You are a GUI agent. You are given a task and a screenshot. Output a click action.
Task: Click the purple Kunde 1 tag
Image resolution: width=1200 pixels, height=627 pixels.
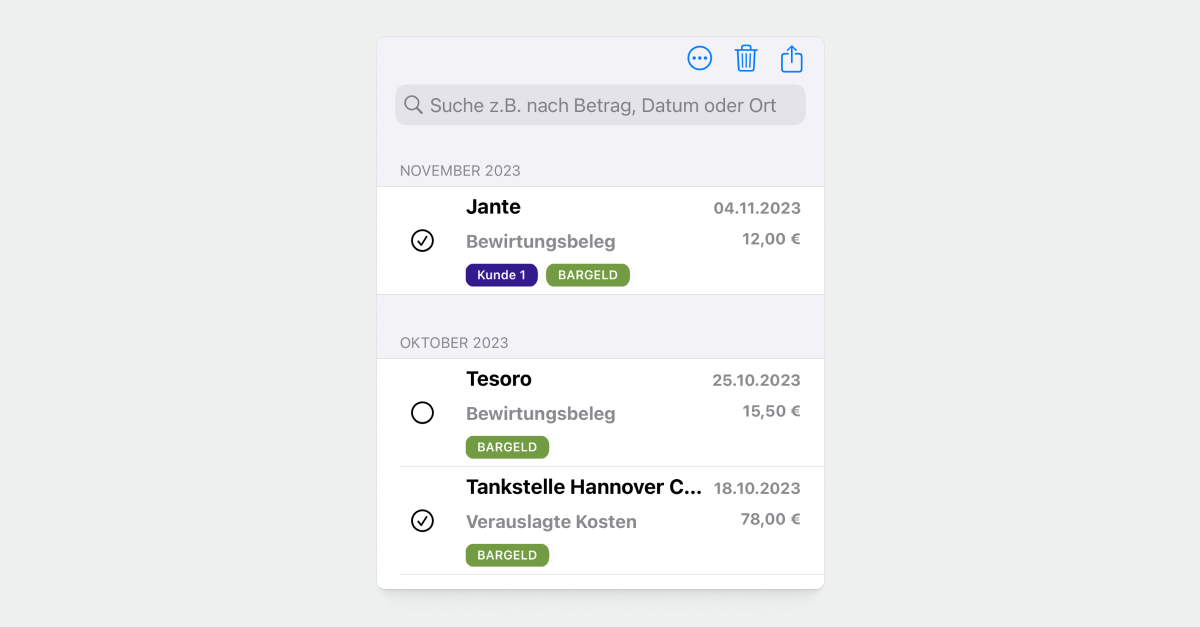(x=501, y=275)
